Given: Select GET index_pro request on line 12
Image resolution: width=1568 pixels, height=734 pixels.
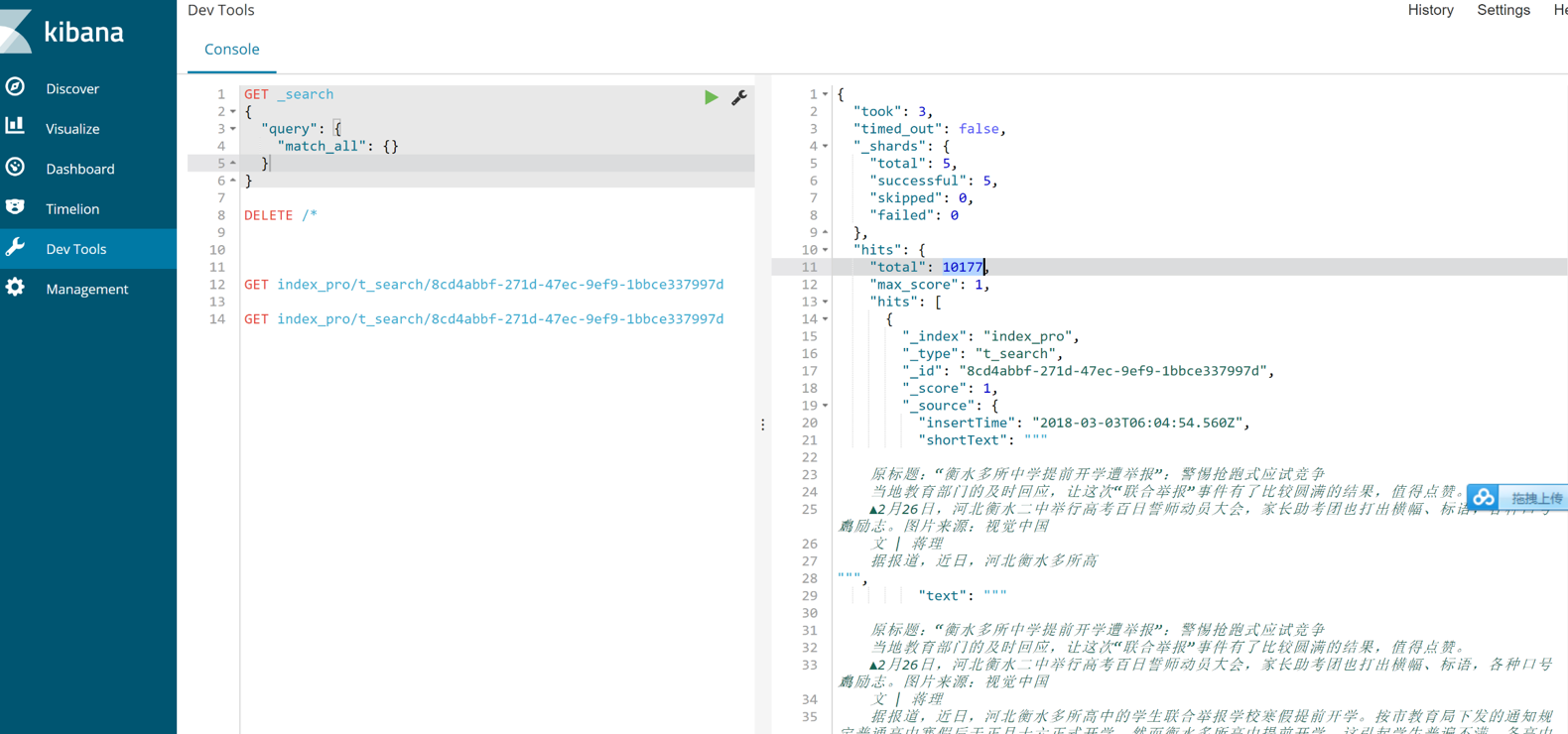Looking at the screenshot, I should 483,285.
